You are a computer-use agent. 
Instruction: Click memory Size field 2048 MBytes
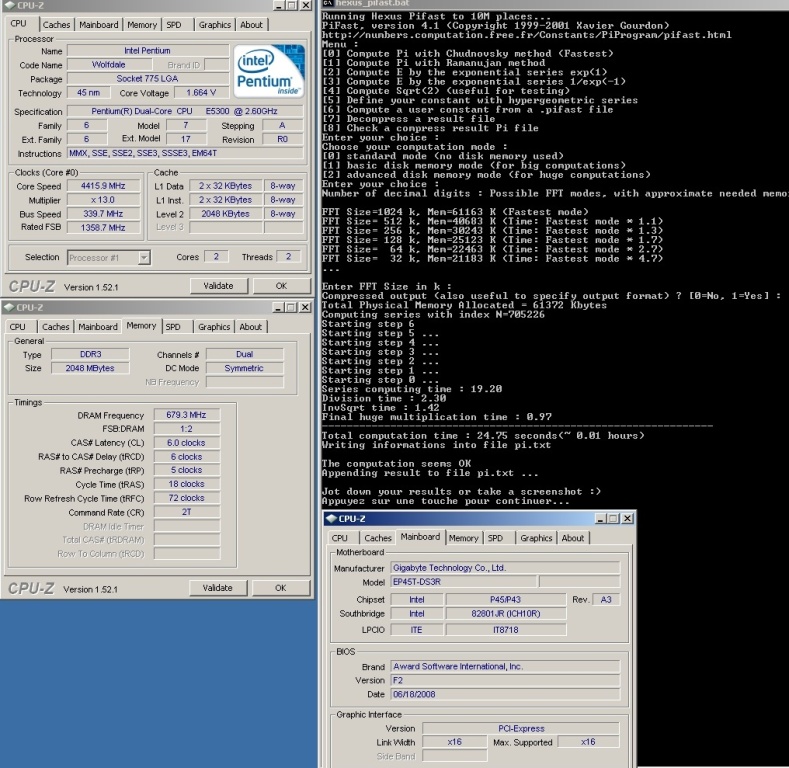(90, 368)
